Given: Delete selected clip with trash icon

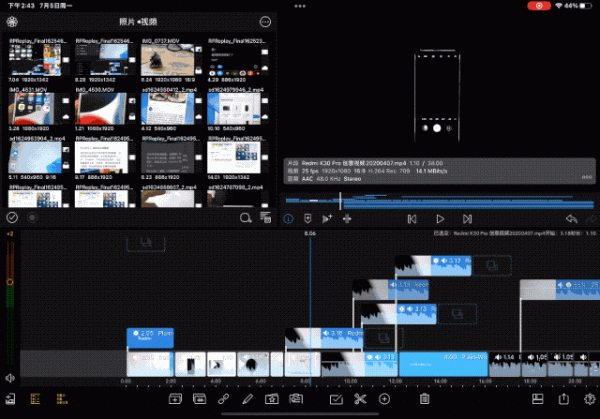Looking at the screenshot, I should point(425,399).
